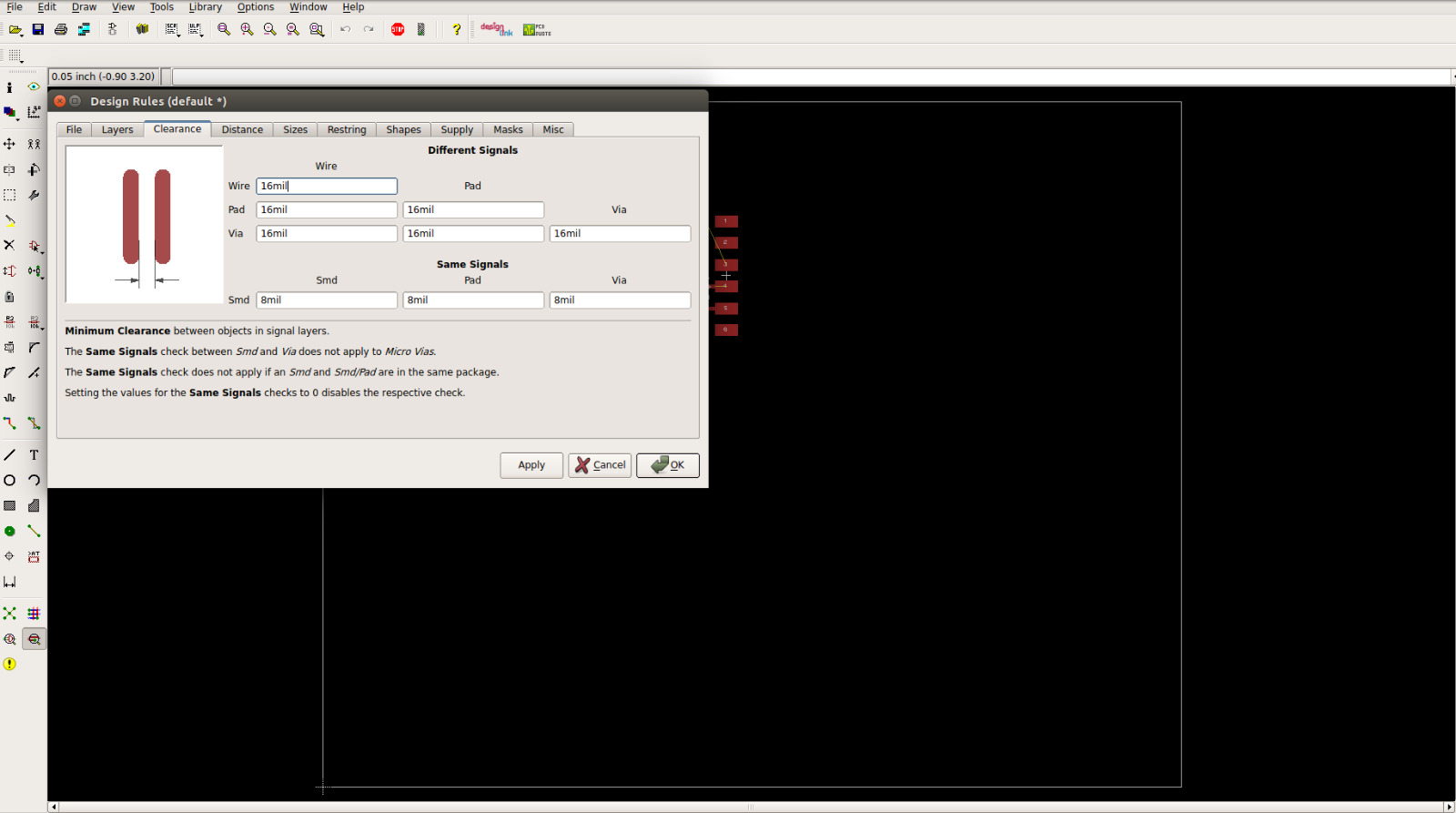
Task: Select the Group dashed rectangle tool
Action: tap(9, 195)
